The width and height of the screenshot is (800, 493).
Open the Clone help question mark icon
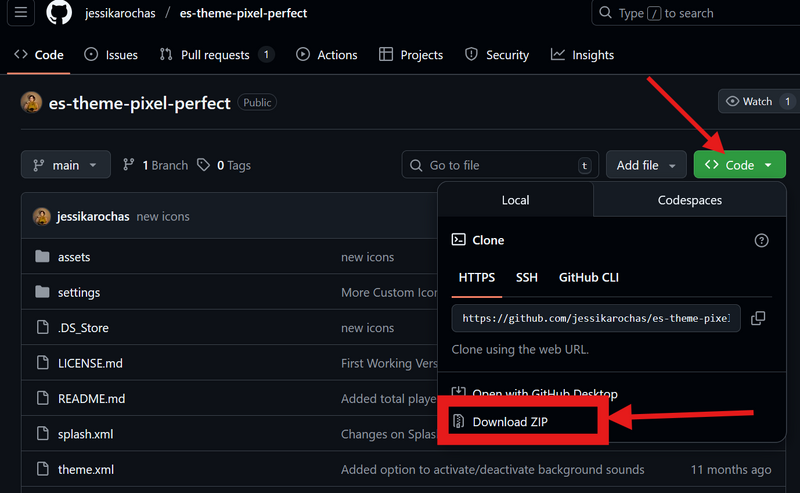pyautogui.click(x=761, y=240)
